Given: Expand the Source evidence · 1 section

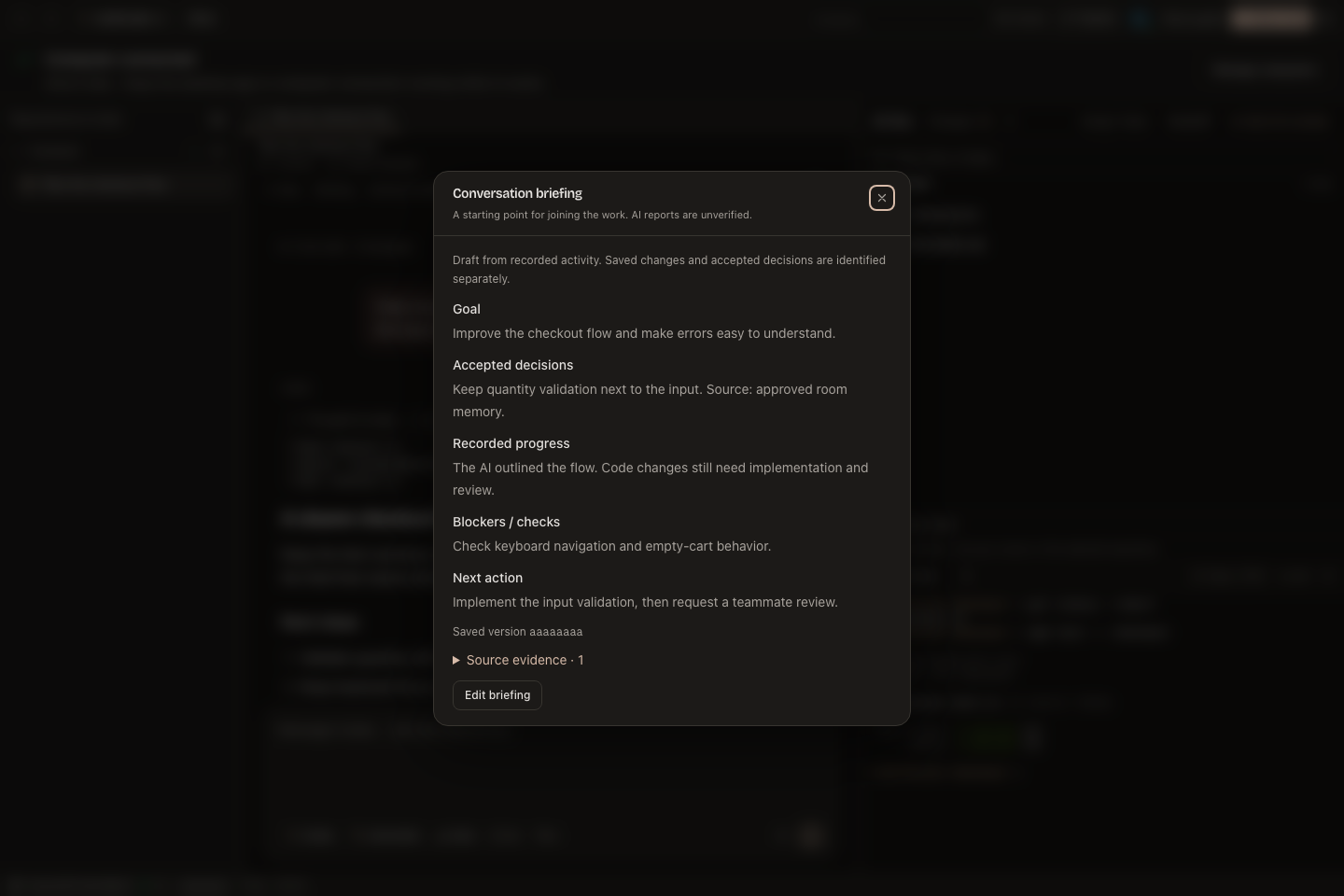Looking at the screenshot, I should pyautogui.click(x=518, y=660).
